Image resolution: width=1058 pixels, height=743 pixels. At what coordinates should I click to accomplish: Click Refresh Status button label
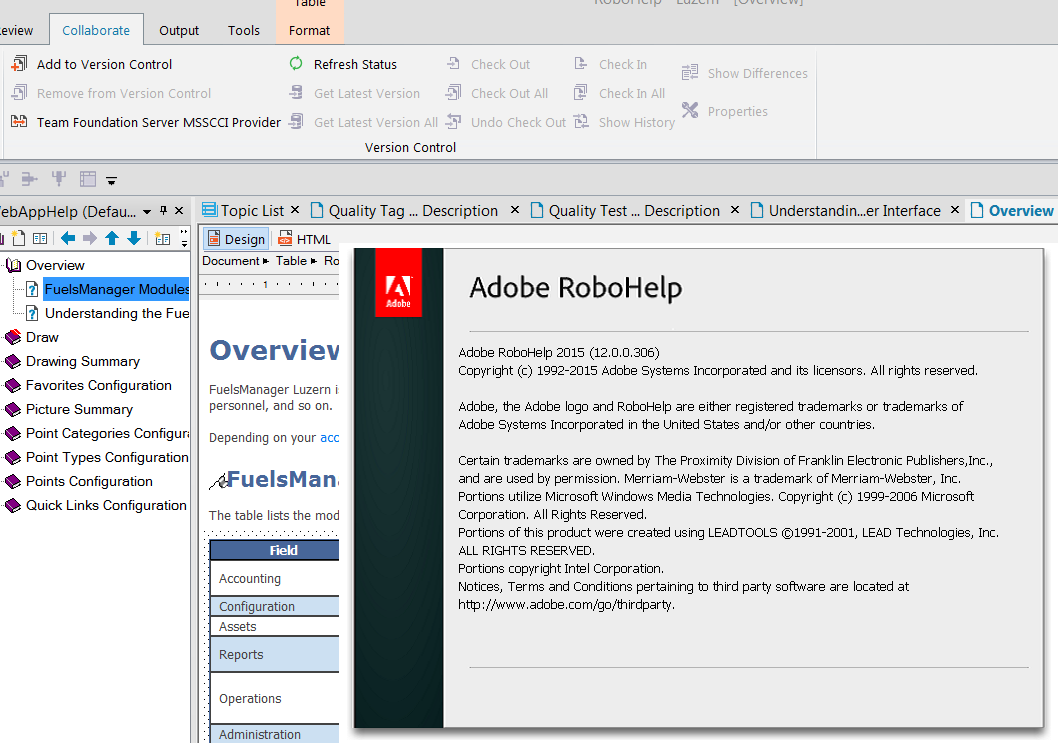(x=355, y=64)
